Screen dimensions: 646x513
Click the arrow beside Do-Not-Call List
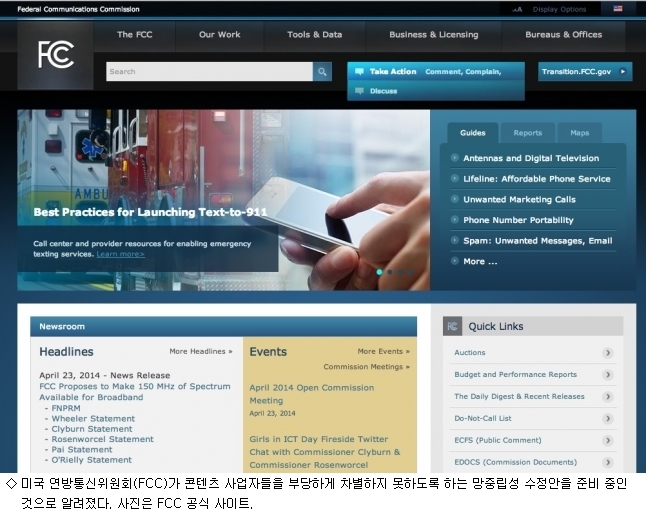[x=608, y=419]
